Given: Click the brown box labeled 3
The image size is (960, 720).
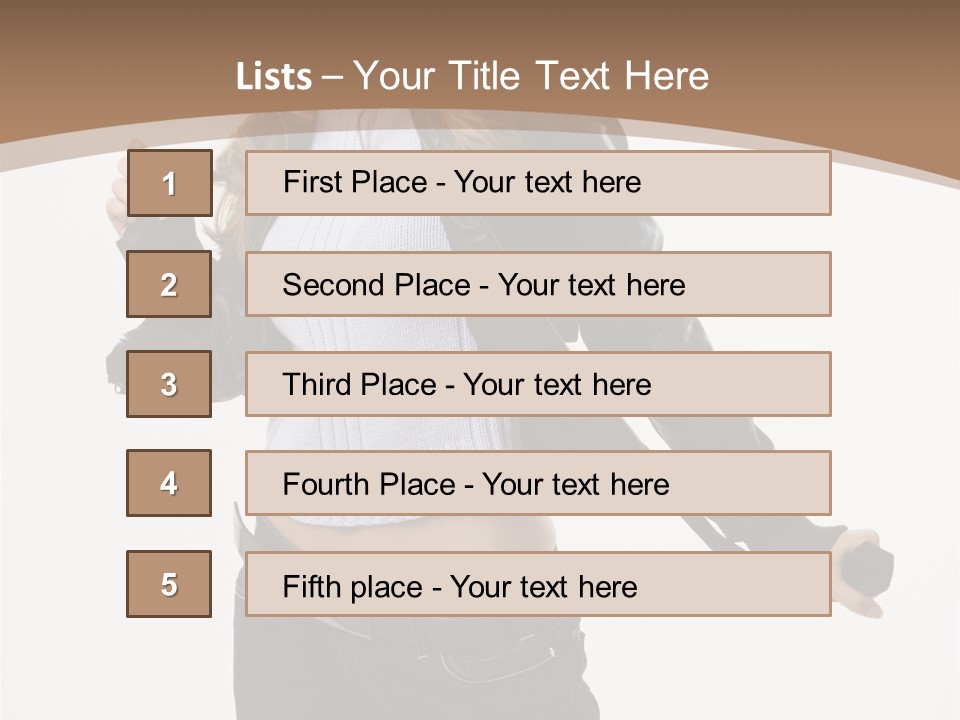Looking at the screenshot, I should (x=169, y=384).
